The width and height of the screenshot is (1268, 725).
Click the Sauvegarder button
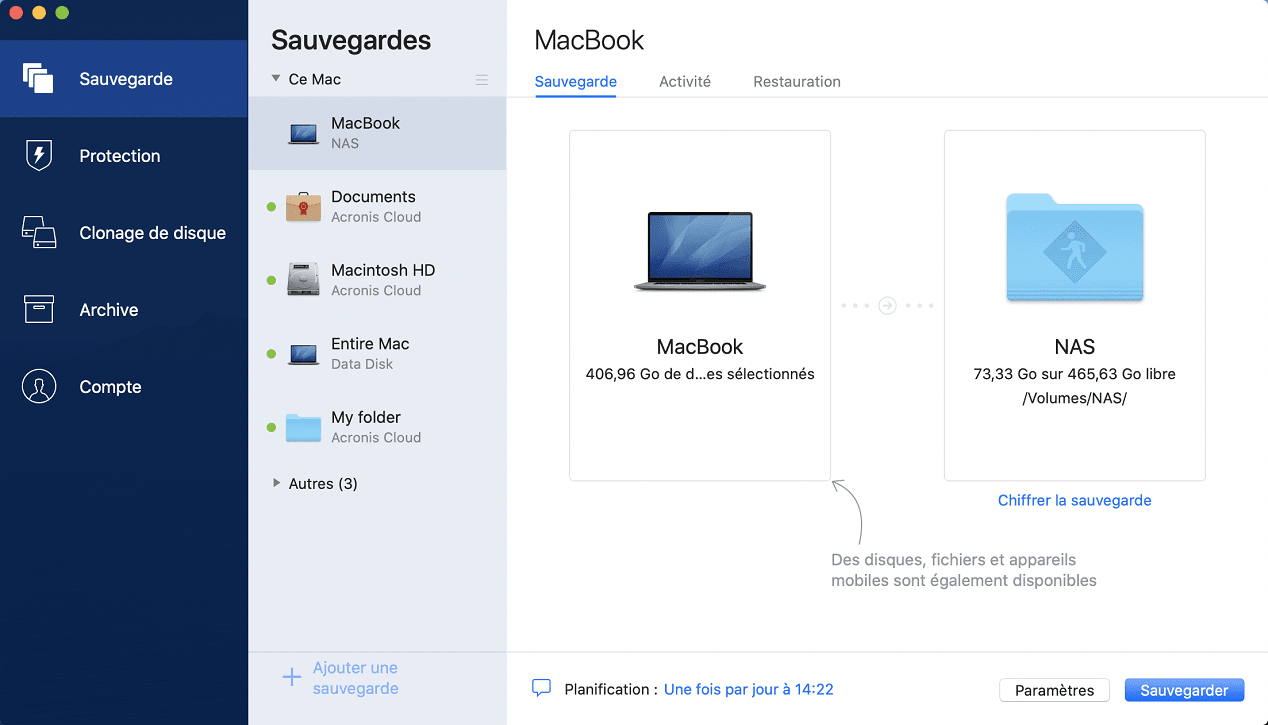tap(1184, 690)
